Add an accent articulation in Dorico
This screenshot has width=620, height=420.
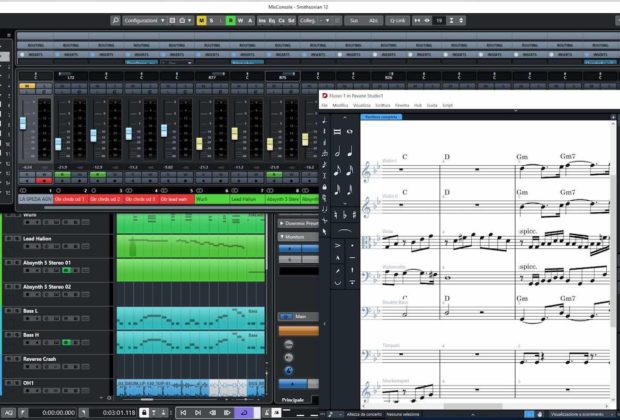point(338,245)
